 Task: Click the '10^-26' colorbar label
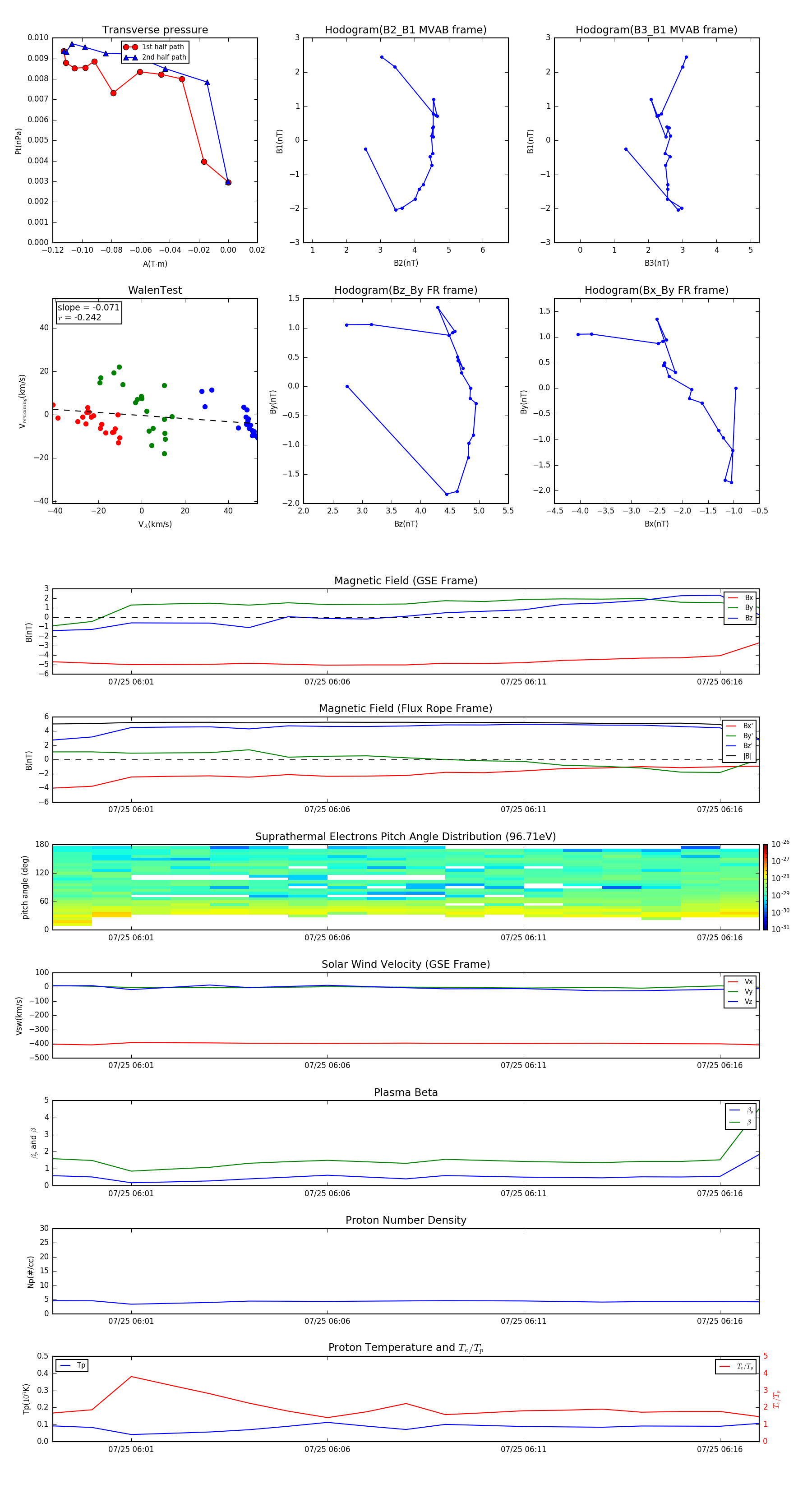pos(780,844)
